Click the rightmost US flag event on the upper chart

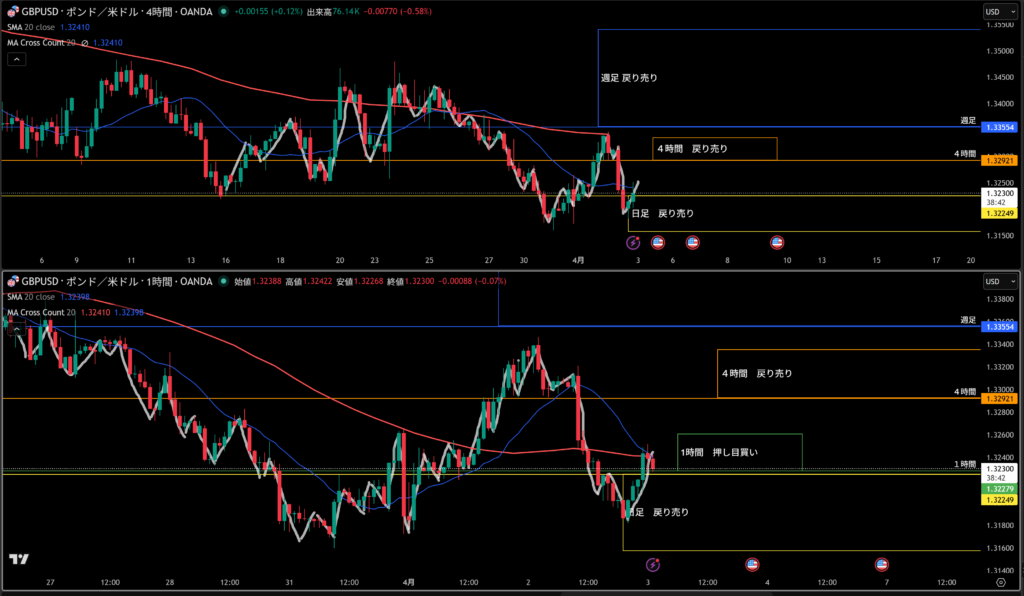click(x=777, y=242)
